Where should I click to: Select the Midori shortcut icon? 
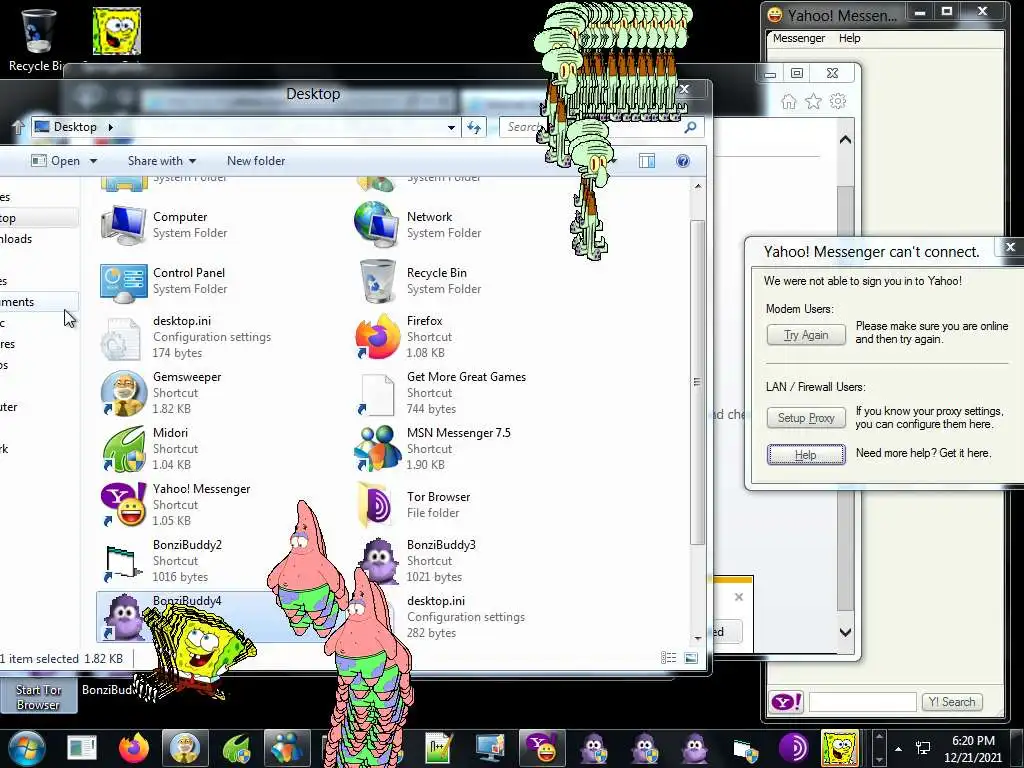123,449
